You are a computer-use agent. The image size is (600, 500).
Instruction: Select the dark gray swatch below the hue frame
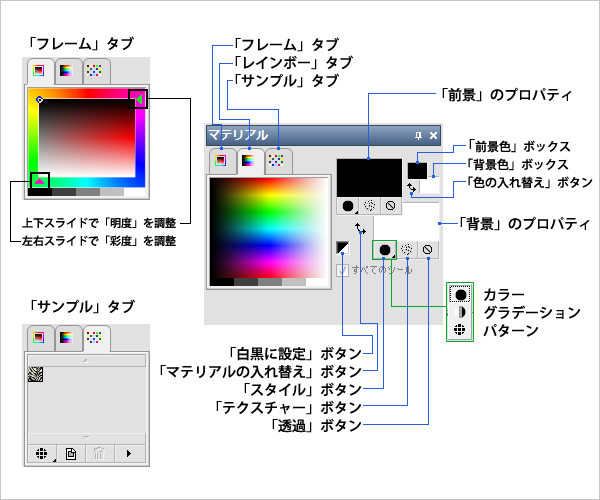click(64, 192)
